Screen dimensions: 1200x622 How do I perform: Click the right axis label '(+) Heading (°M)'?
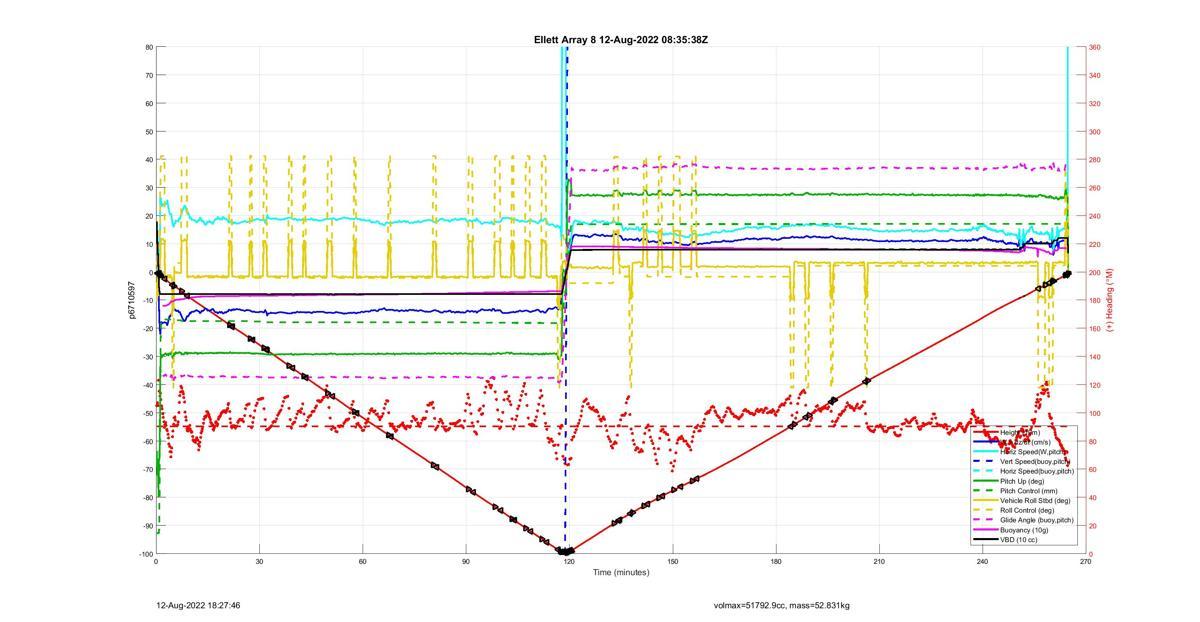(1109, 299)
